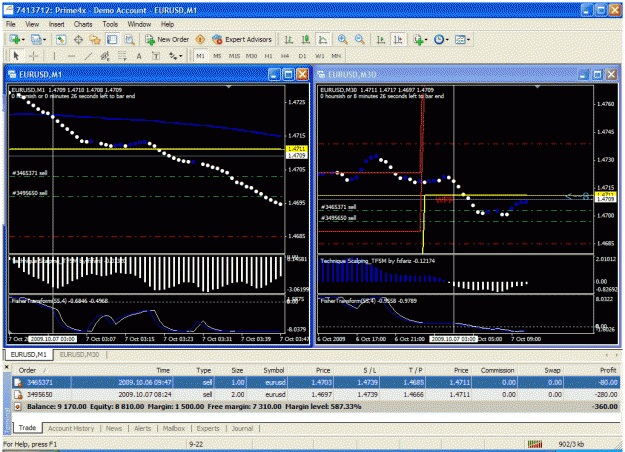Select the Fibonacci Retracement tool
The height and width of the screenshot is (452, 625).
(x=122, y=56)
